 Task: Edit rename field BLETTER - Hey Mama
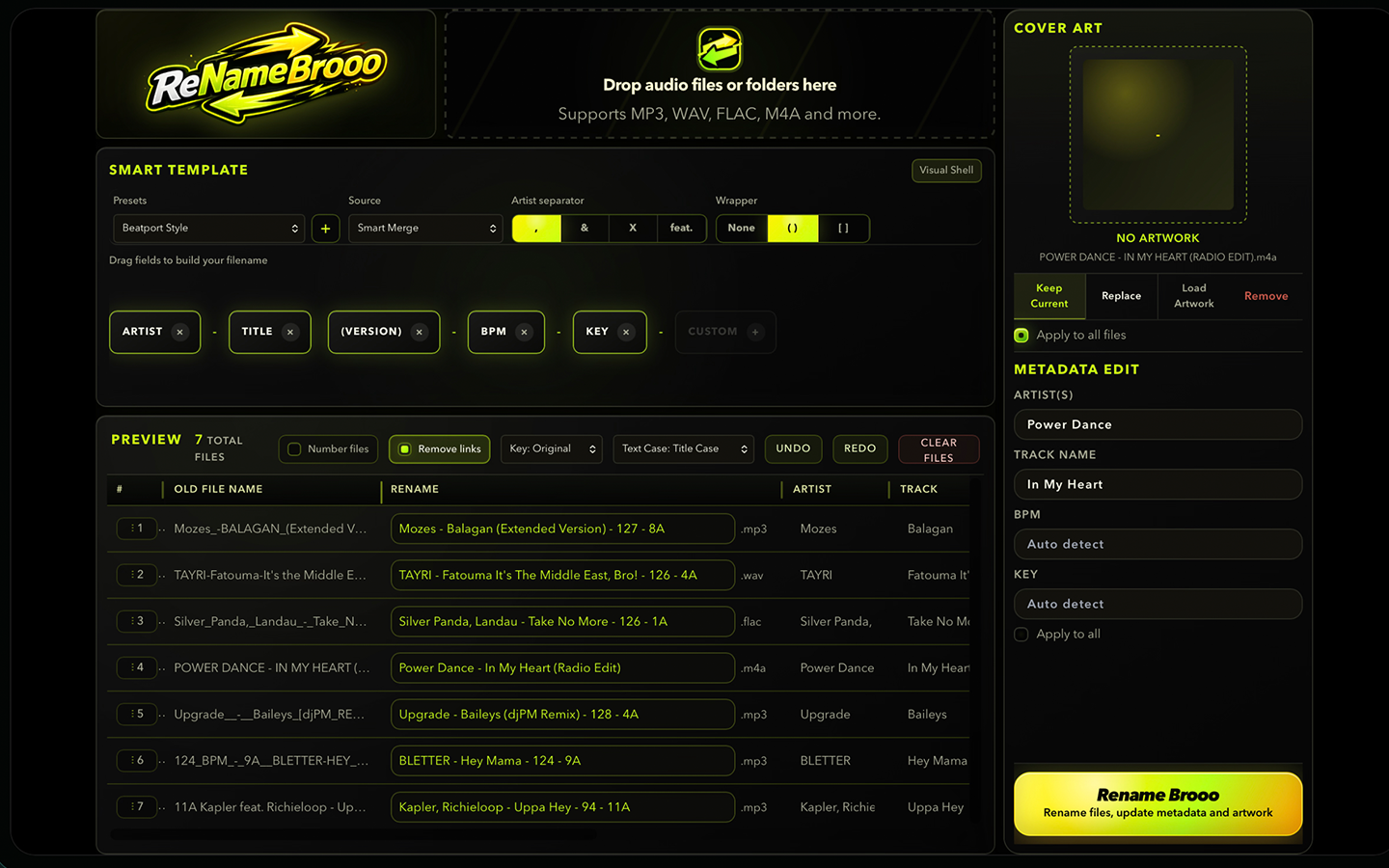pyautogui.click(x=562, y=760)
